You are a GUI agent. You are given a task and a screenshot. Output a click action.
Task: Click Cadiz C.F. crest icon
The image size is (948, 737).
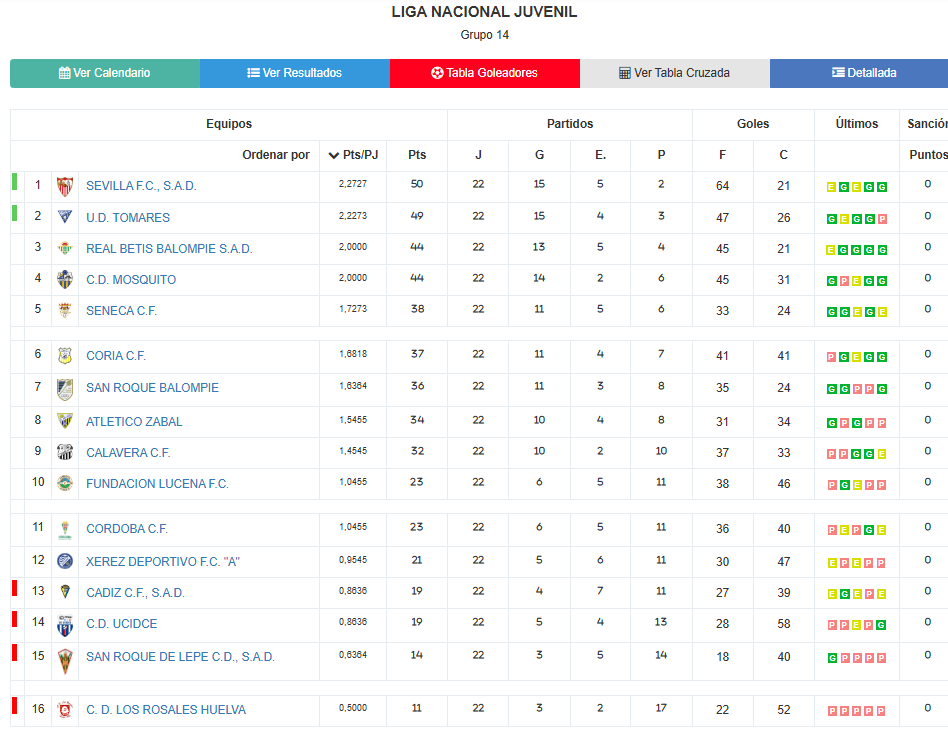(65, 592)
